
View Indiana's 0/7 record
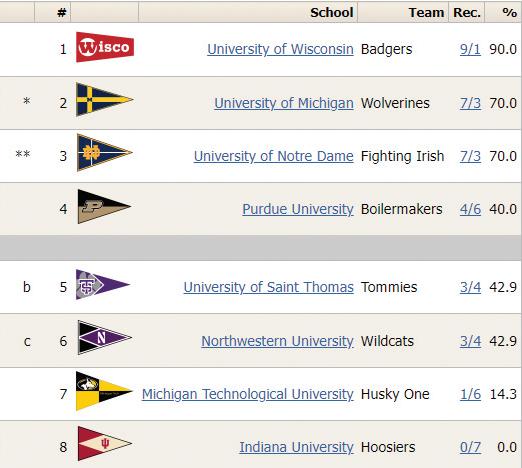[x=470, y=447]
